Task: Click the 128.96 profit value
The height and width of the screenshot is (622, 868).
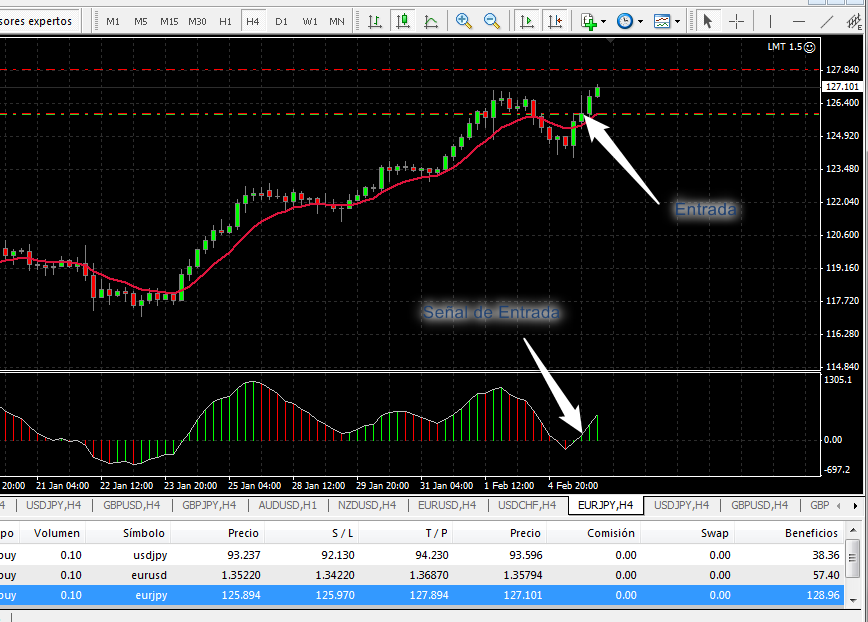Action: coord(823,595)
